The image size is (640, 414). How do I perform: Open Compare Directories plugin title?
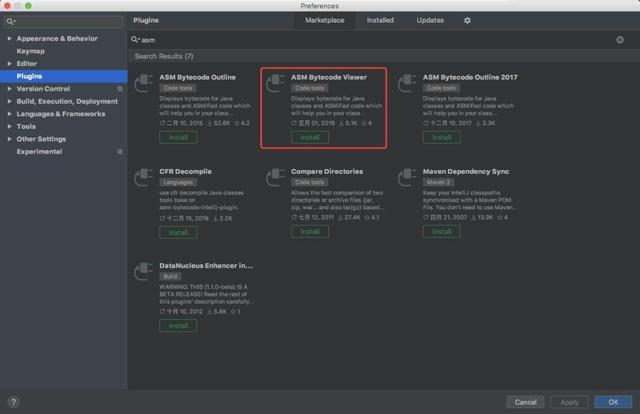pos(327,171)
